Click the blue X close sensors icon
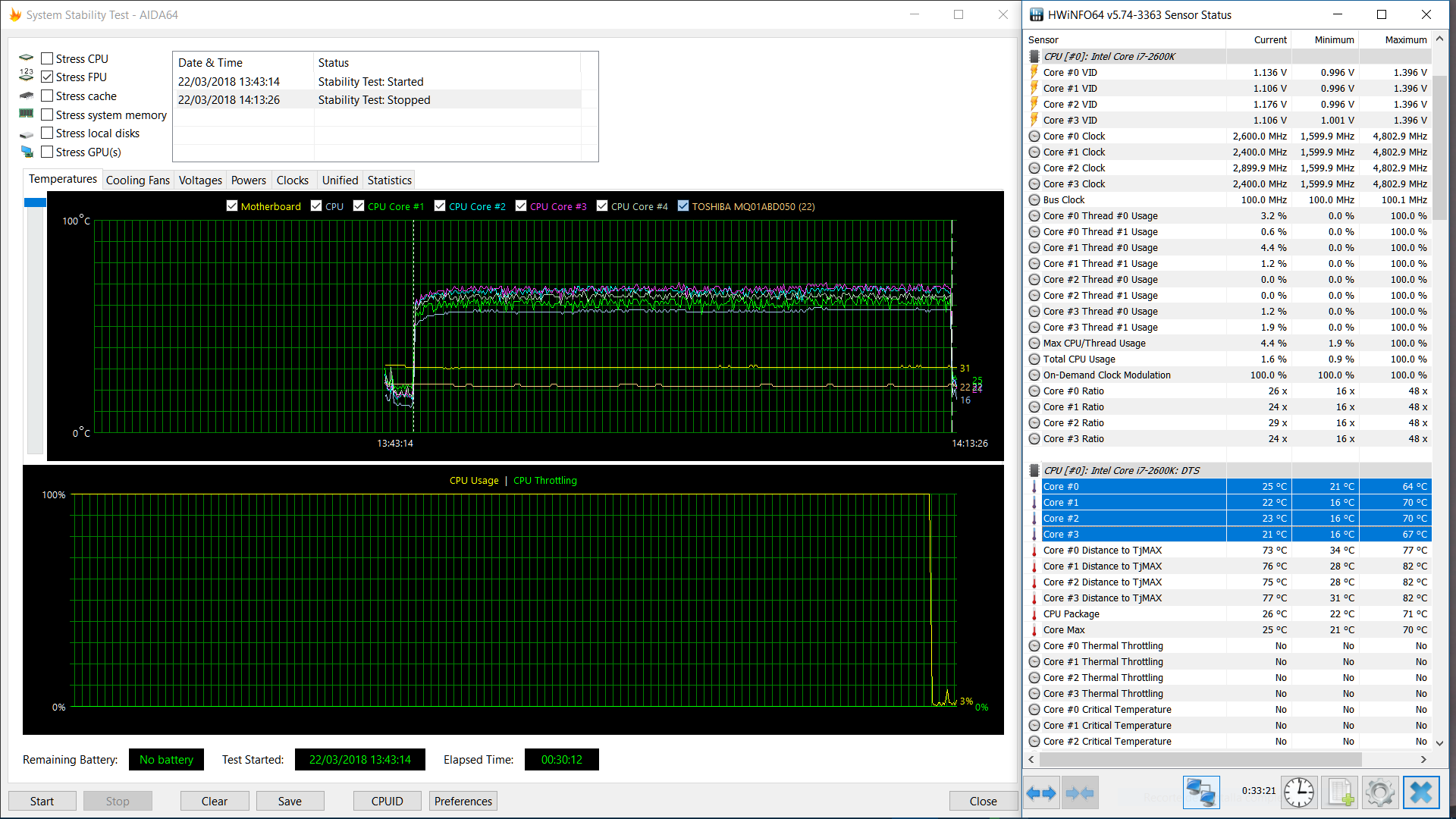Viewport: 1456px width, 819px height. 1420,792
